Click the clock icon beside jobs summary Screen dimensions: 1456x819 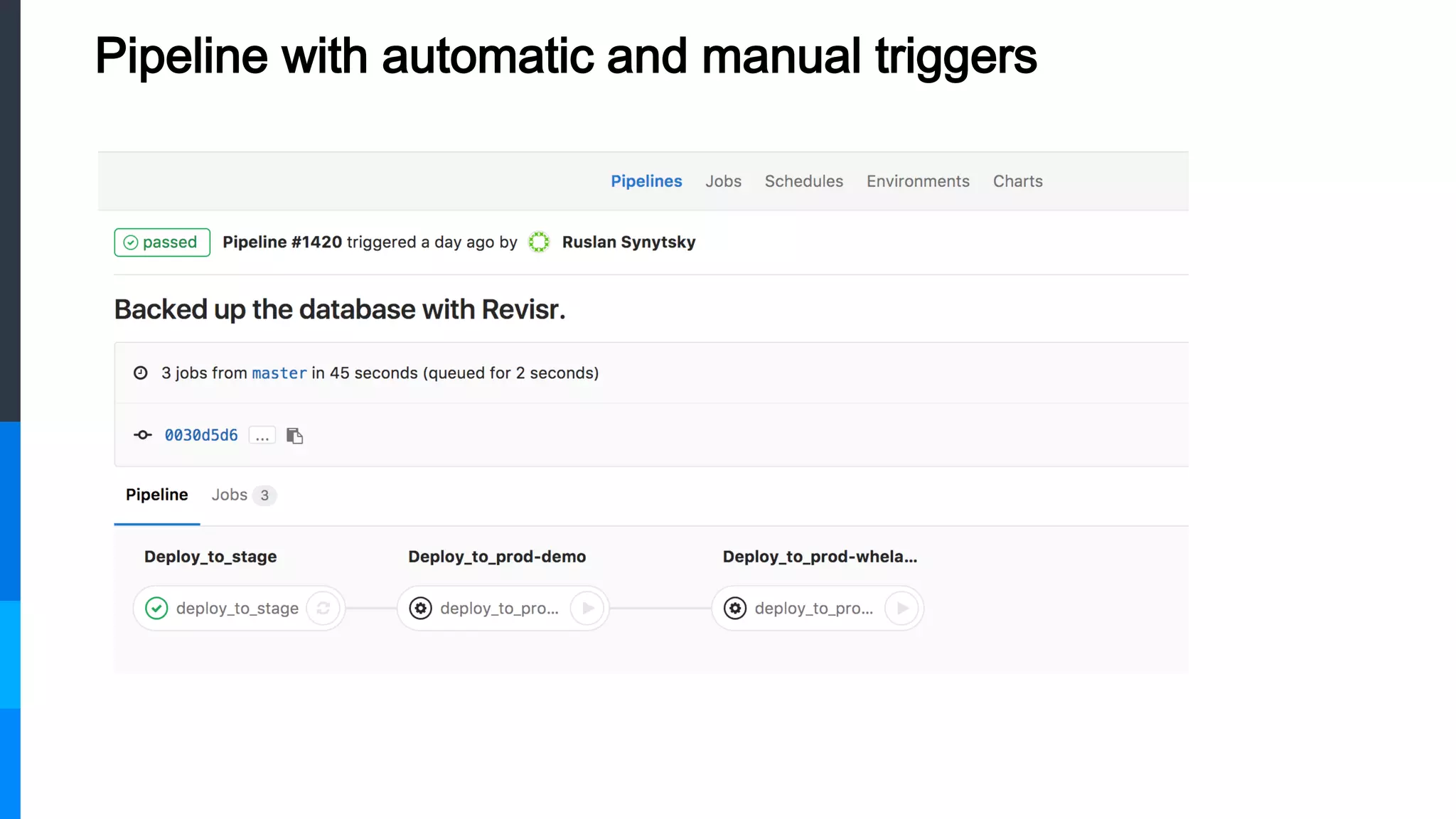pyautogui.click(x=141, y=373)
